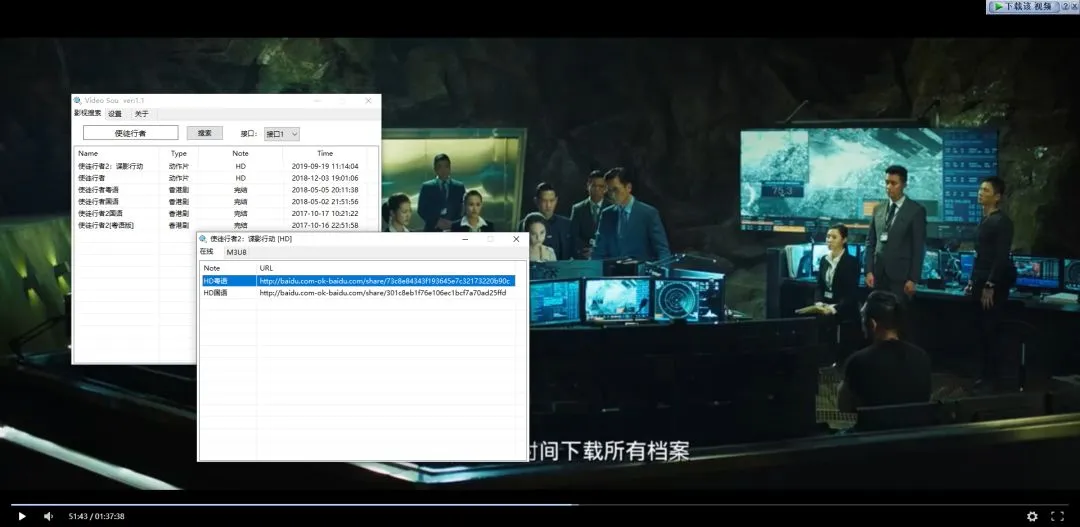Click the highlighted URL ending 3220b90c

384,280
